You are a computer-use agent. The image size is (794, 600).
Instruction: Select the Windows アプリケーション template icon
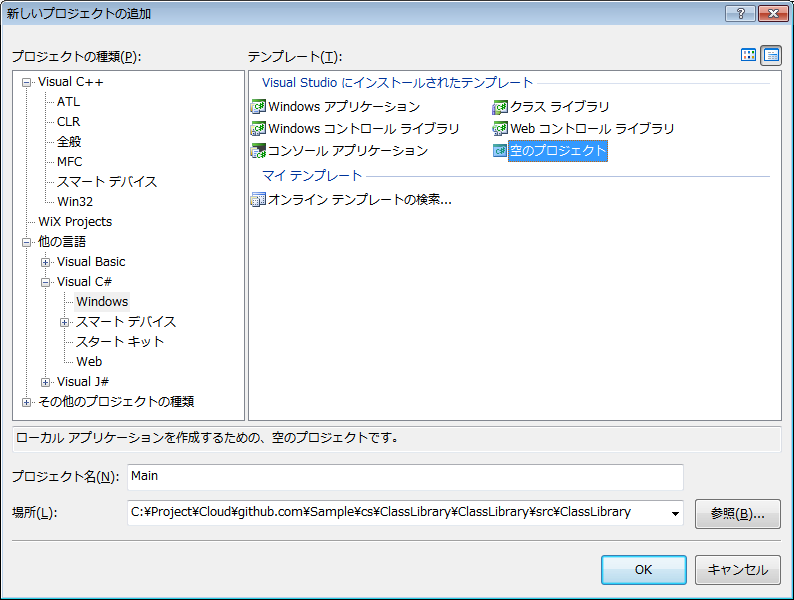coord(258,107)
